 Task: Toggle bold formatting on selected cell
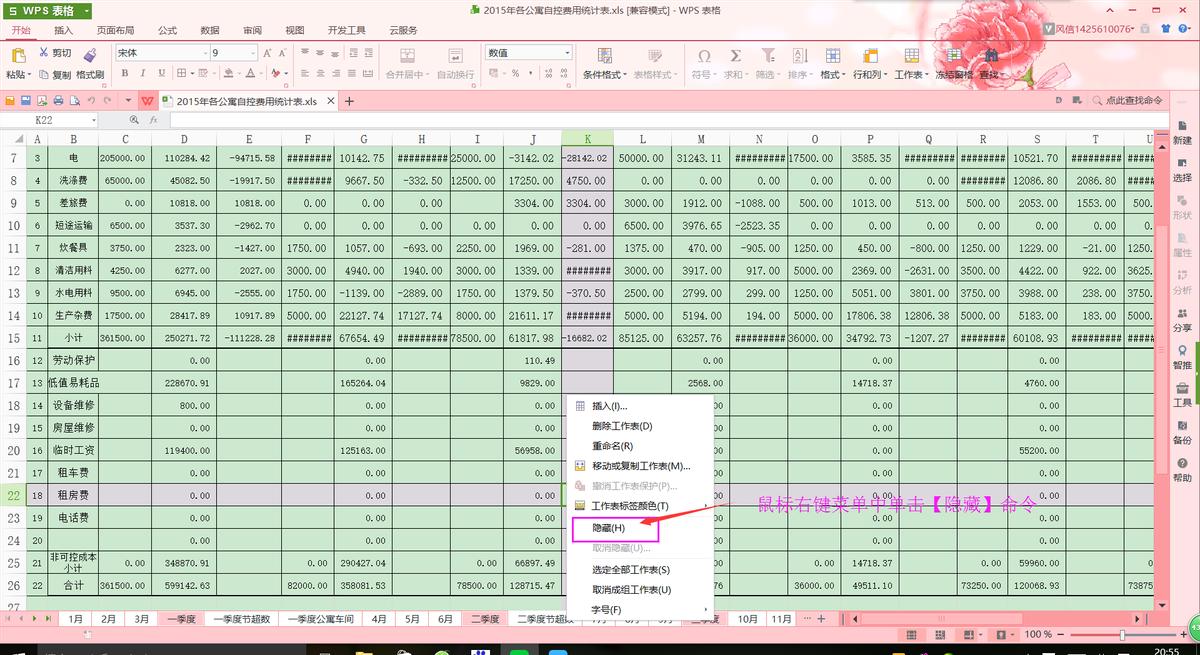125,72
